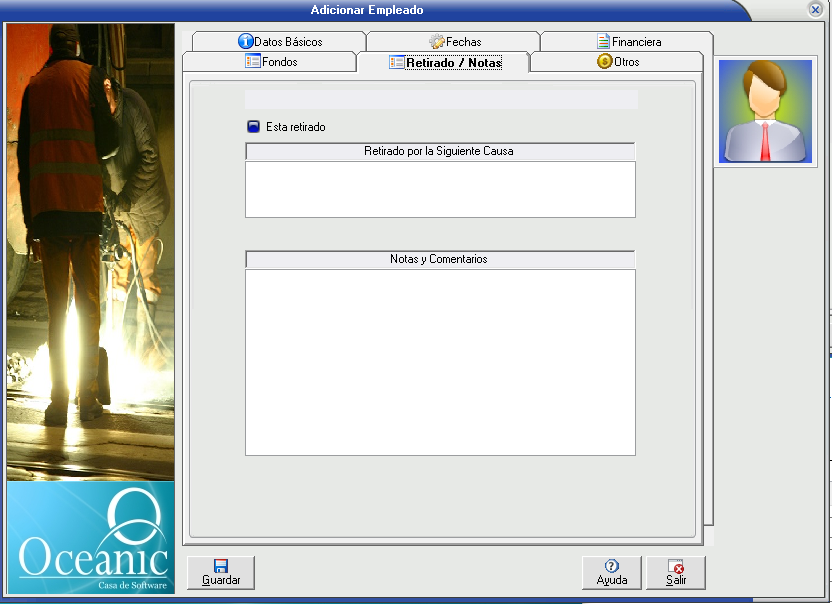
Task: Click the list icon on the Fondos tab
Action: pyautogui.click(x=253, y=62)
